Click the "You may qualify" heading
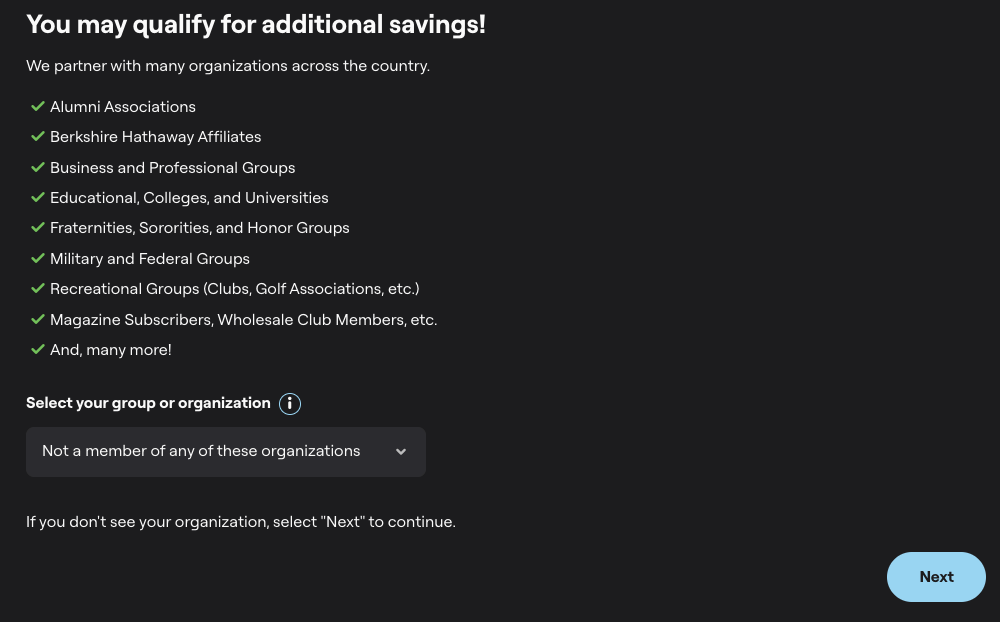Image resolution: width=1000 pixels, height=622 pixels. tap(256, 24)
